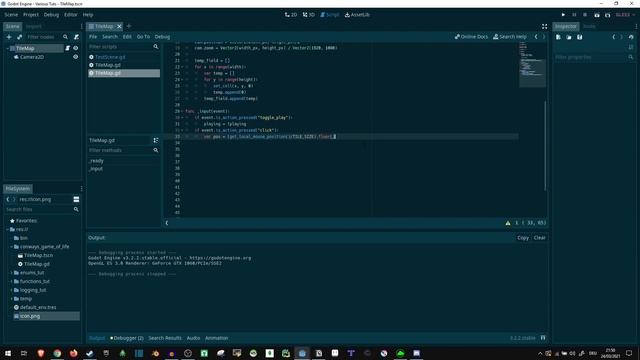Open the script attached to the TileMap node
The image size is (640, 360).
68,48
